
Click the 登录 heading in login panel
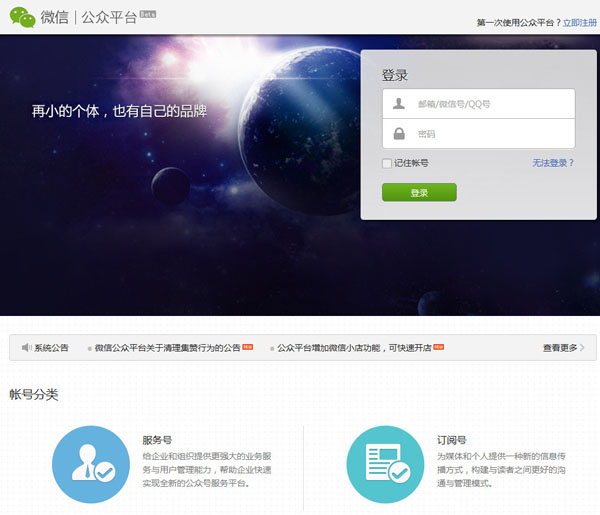[x=395, y=75]
